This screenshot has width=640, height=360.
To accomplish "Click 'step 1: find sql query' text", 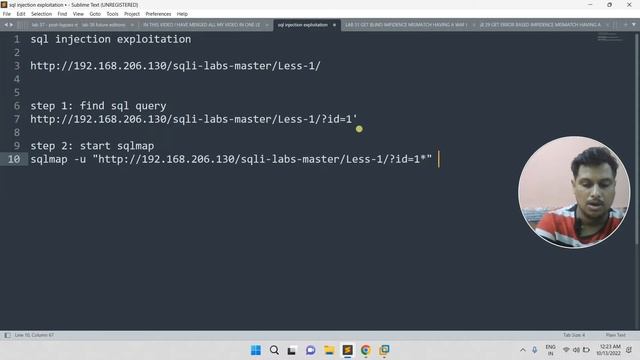I will (98, 106).
